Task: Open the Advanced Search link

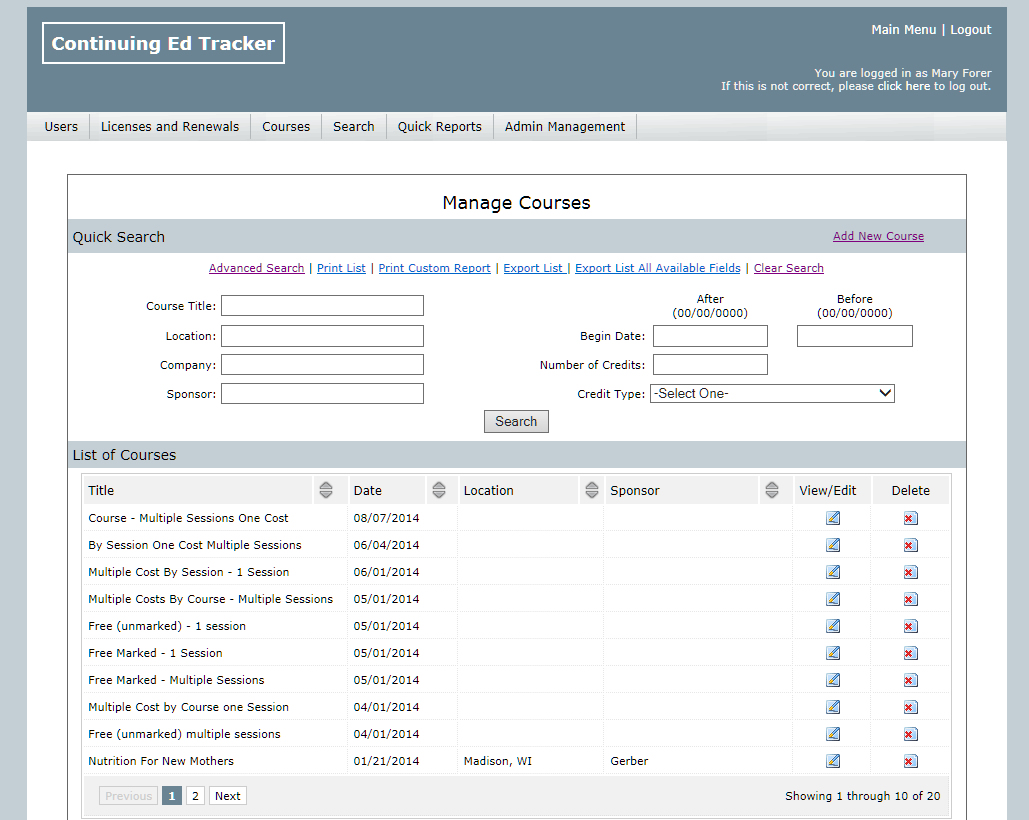Action: tap(256, 268)
